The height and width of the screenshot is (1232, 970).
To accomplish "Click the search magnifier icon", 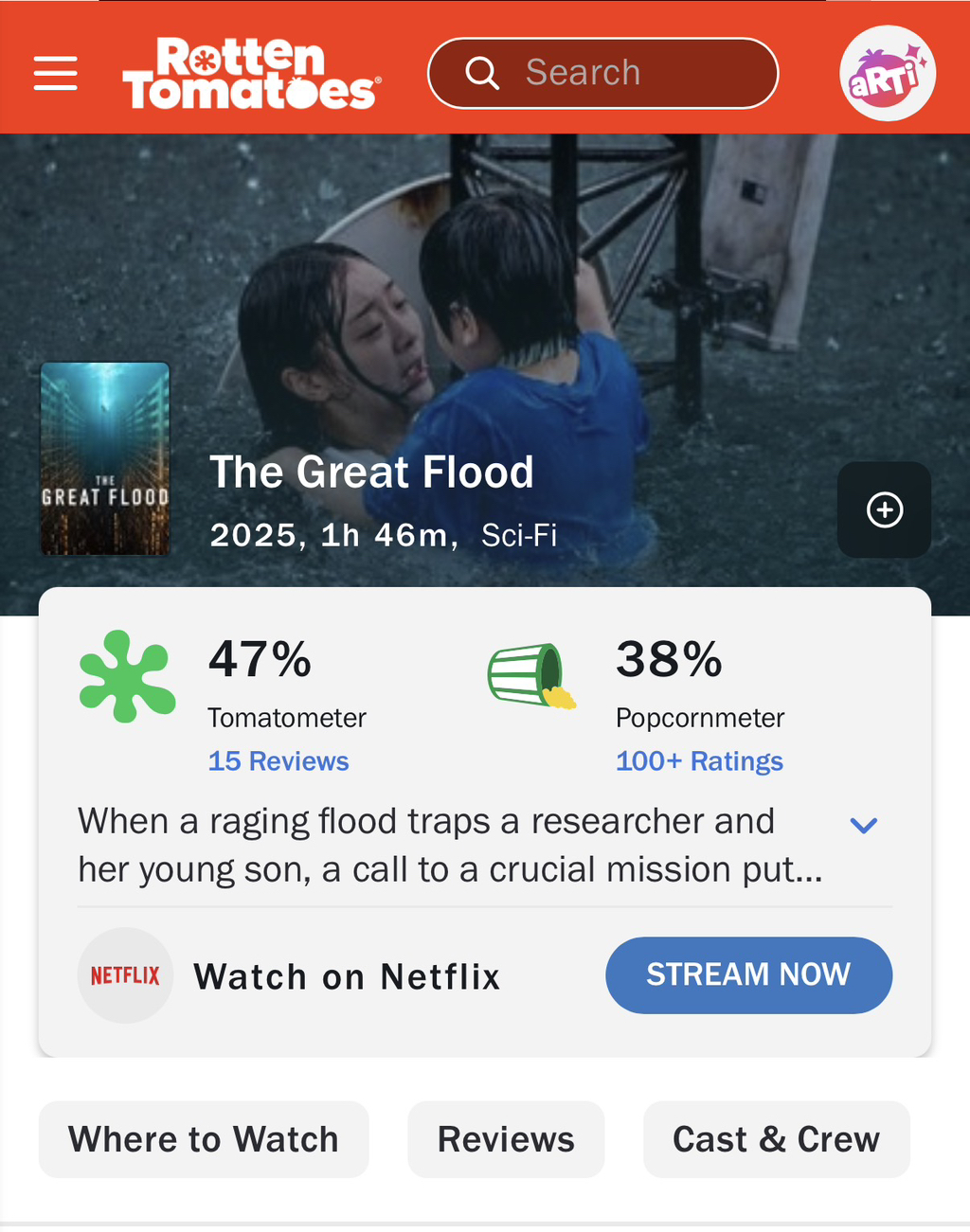I will [x=482, y=73].
